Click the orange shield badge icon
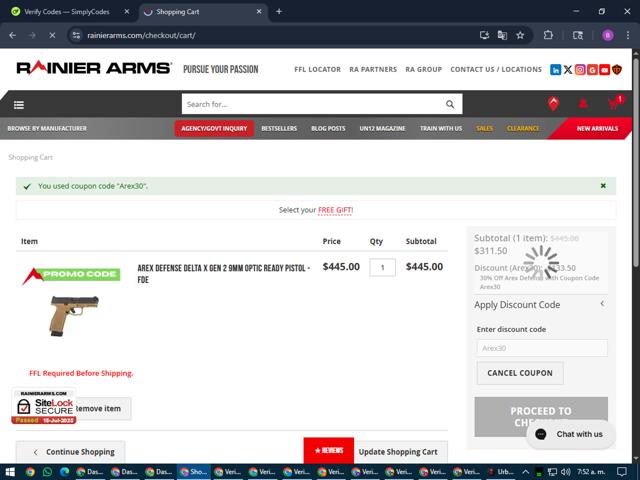640x480 pixels. (x=617, y=70)
